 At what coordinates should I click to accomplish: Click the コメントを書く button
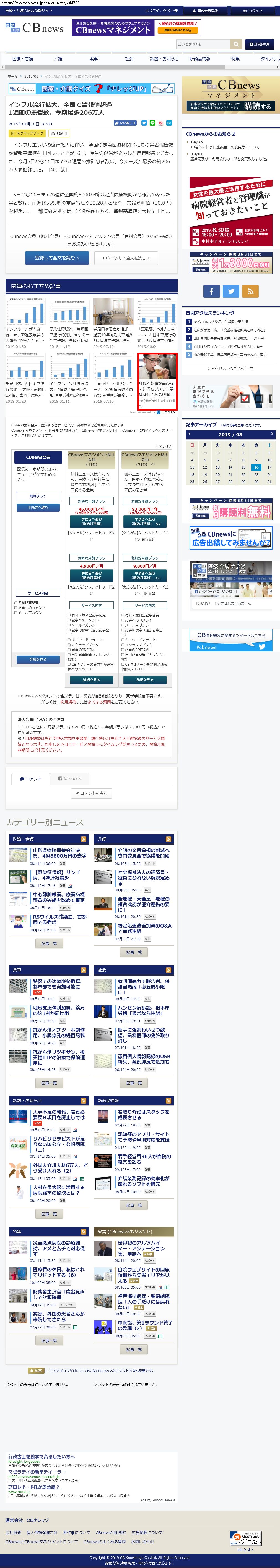pos(92,793)
